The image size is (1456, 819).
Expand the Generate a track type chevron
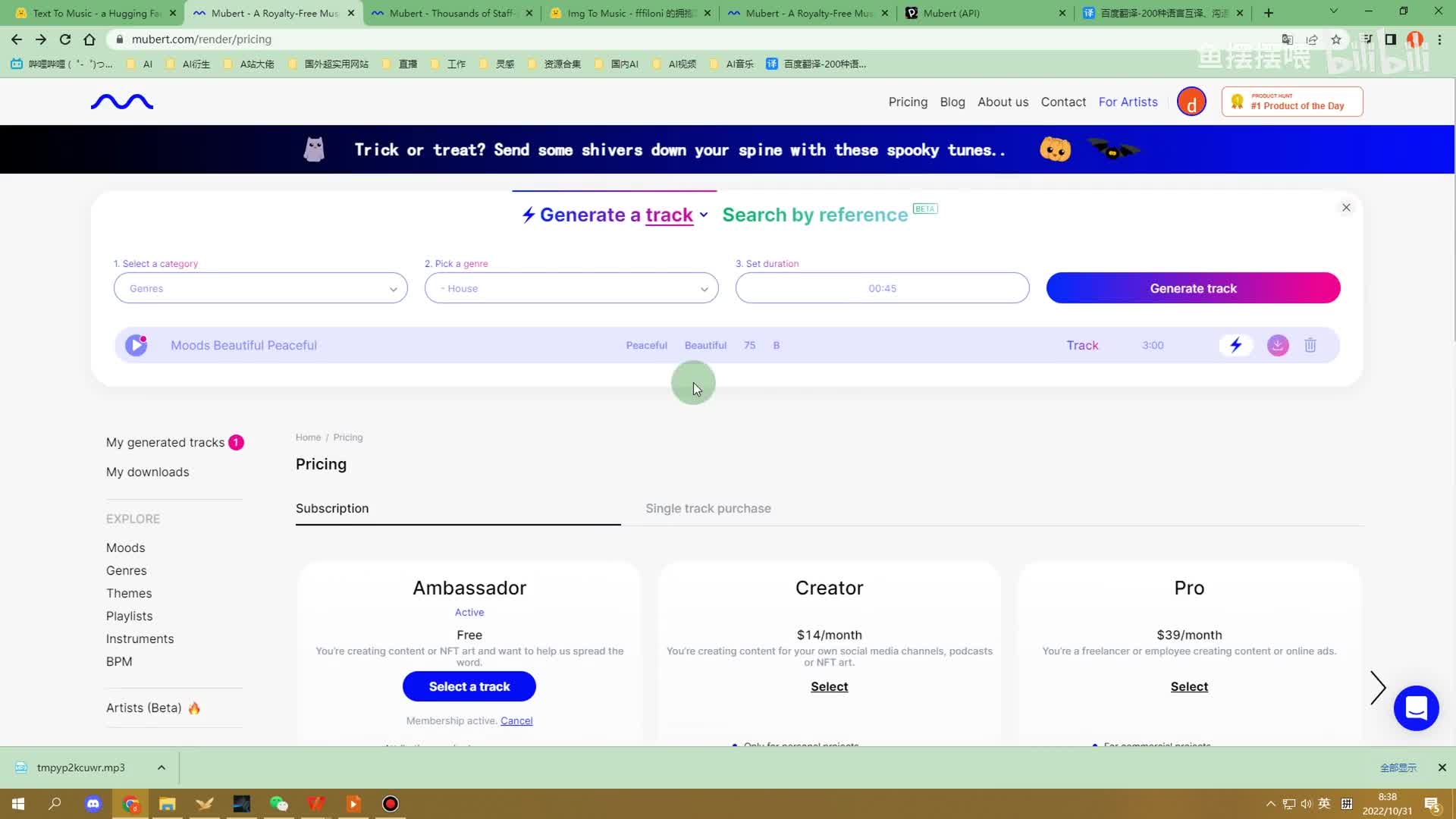pyautogui.click(x=704, y=215)
